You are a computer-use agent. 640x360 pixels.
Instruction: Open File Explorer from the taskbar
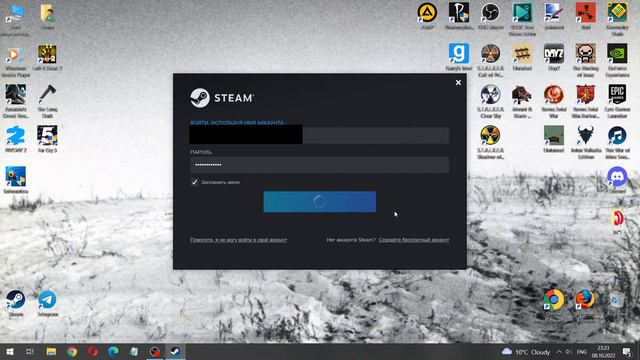tap(51, 351)
